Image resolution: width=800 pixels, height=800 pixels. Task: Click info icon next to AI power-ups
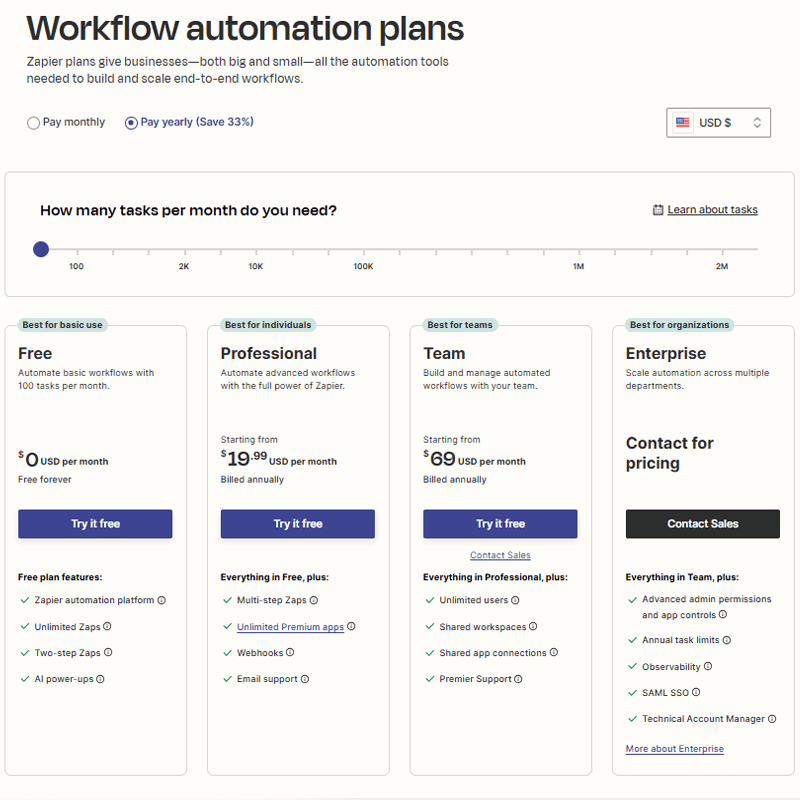point(101,679)
